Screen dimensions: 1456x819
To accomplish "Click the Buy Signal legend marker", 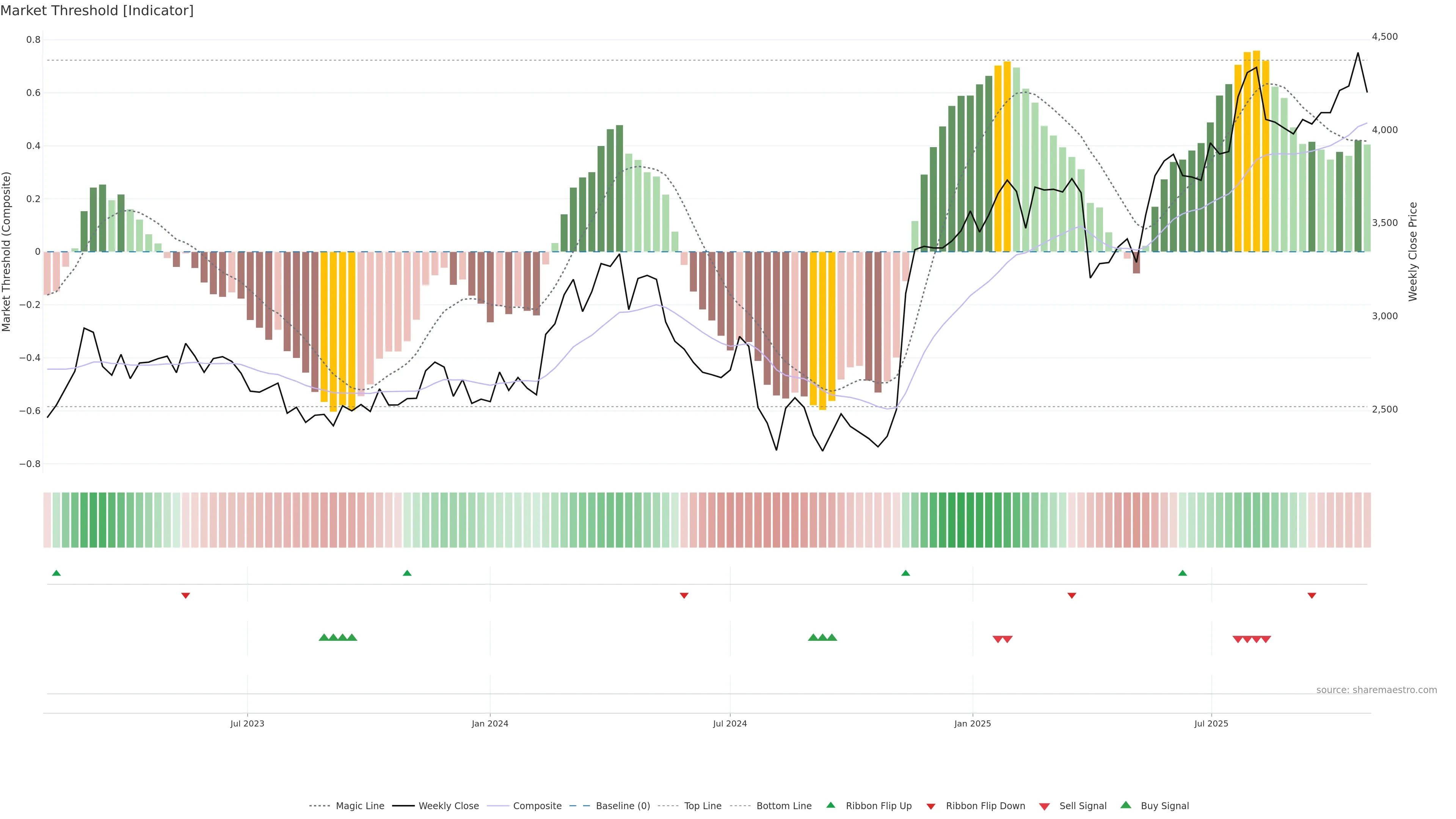I will 1126,805.
